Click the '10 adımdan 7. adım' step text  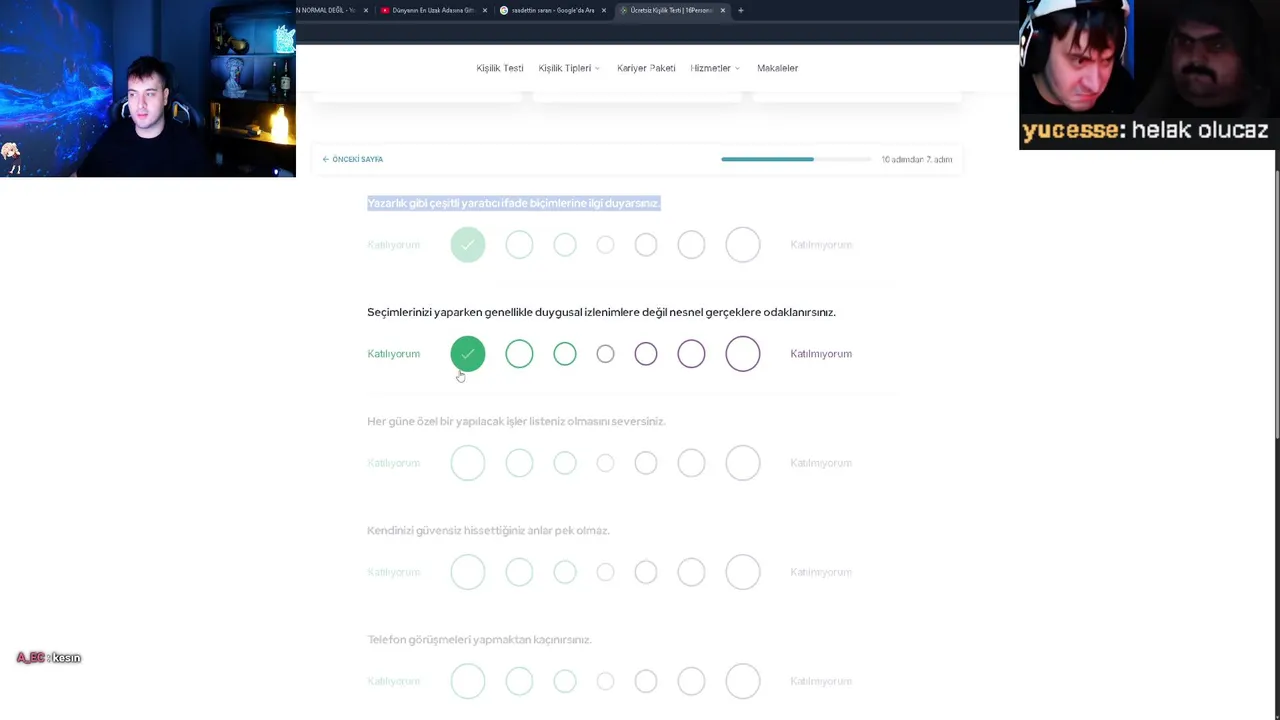coord(916,159)
